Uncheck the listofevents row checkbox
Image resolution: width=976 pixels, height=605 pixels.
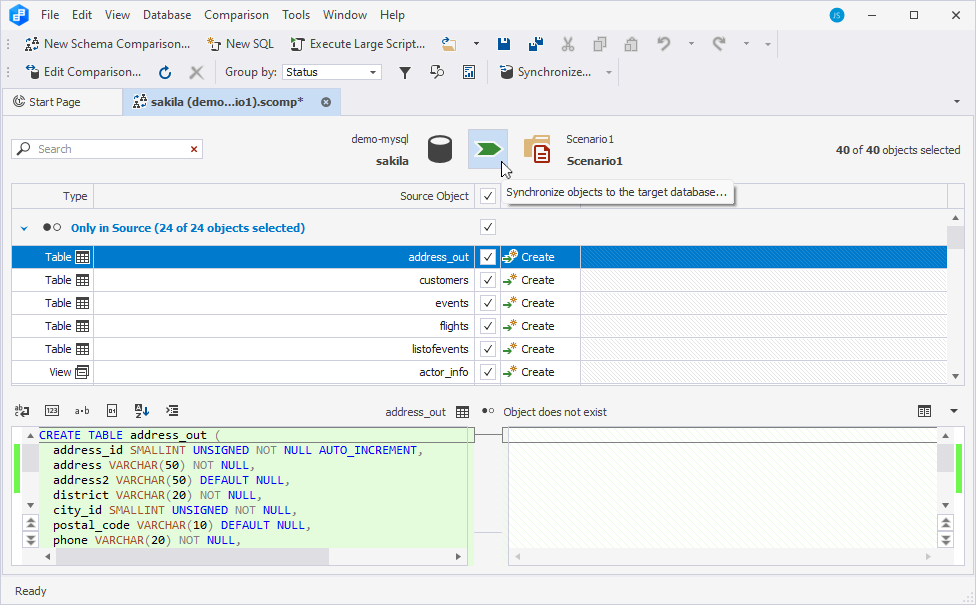pyautogui.click(x=488, y=349)
